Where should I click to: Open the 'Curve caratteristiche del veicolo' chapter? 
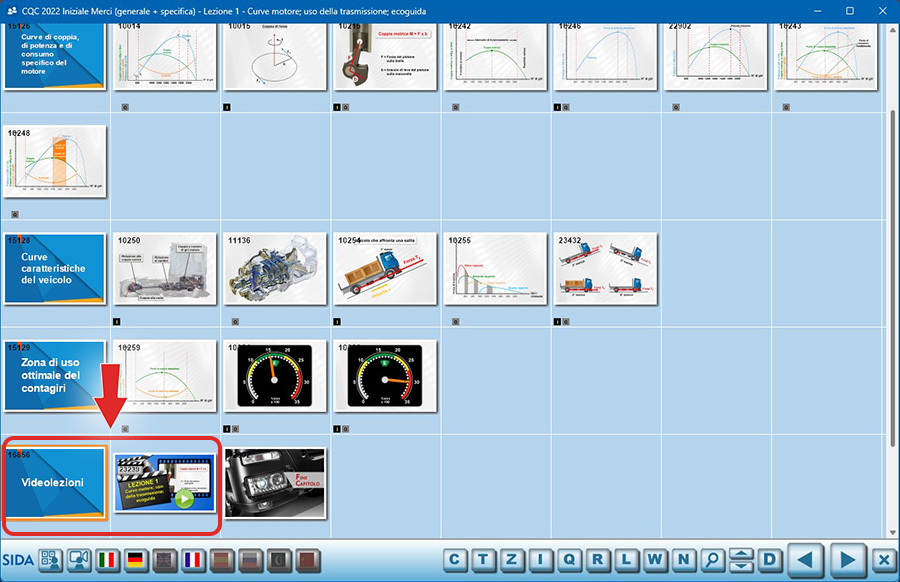click(x=55, y=268)
